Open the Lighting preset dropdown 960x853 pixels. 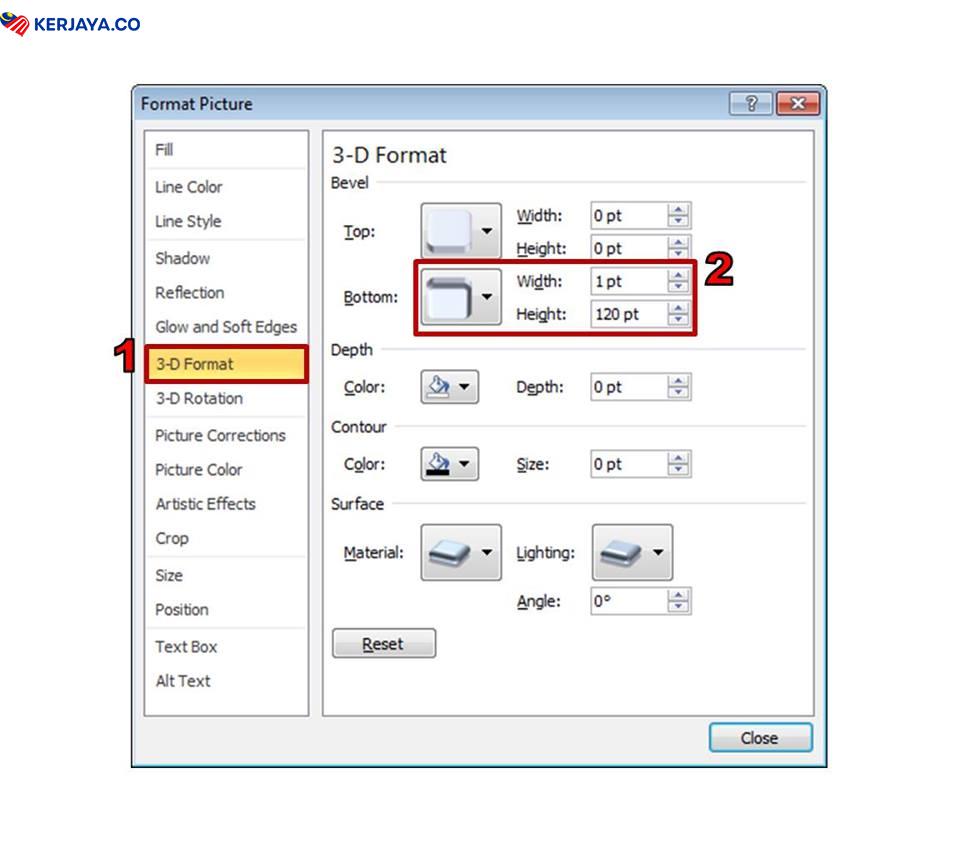tap(632, 552)
